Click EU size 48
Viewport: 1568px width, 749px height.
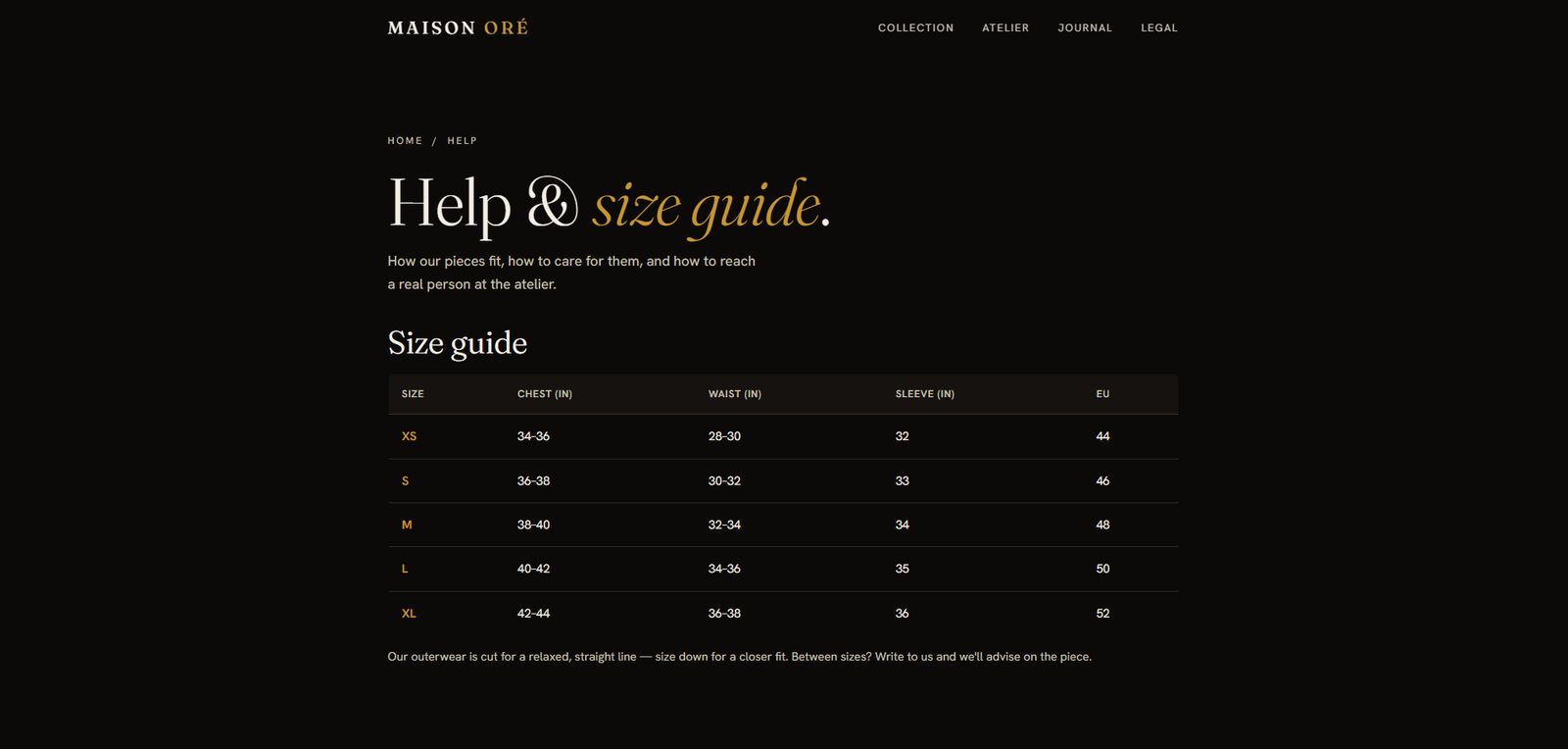(x=1102, y=525)
